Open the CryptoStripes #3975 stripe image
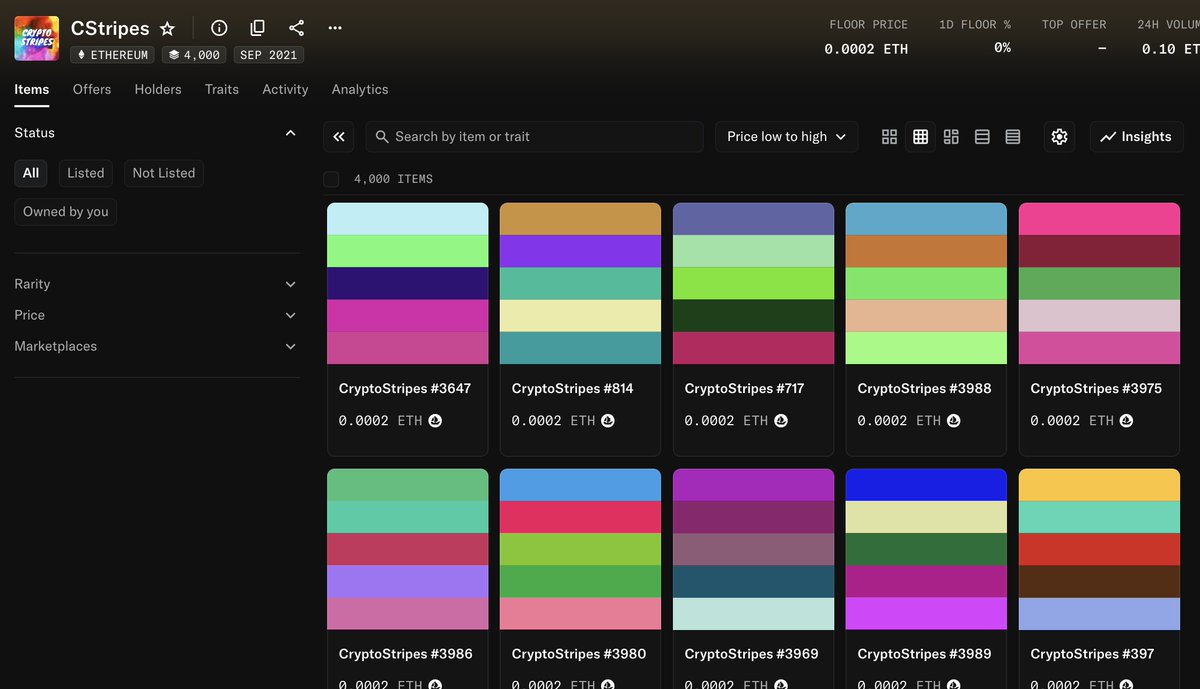 pos(1100,283)
